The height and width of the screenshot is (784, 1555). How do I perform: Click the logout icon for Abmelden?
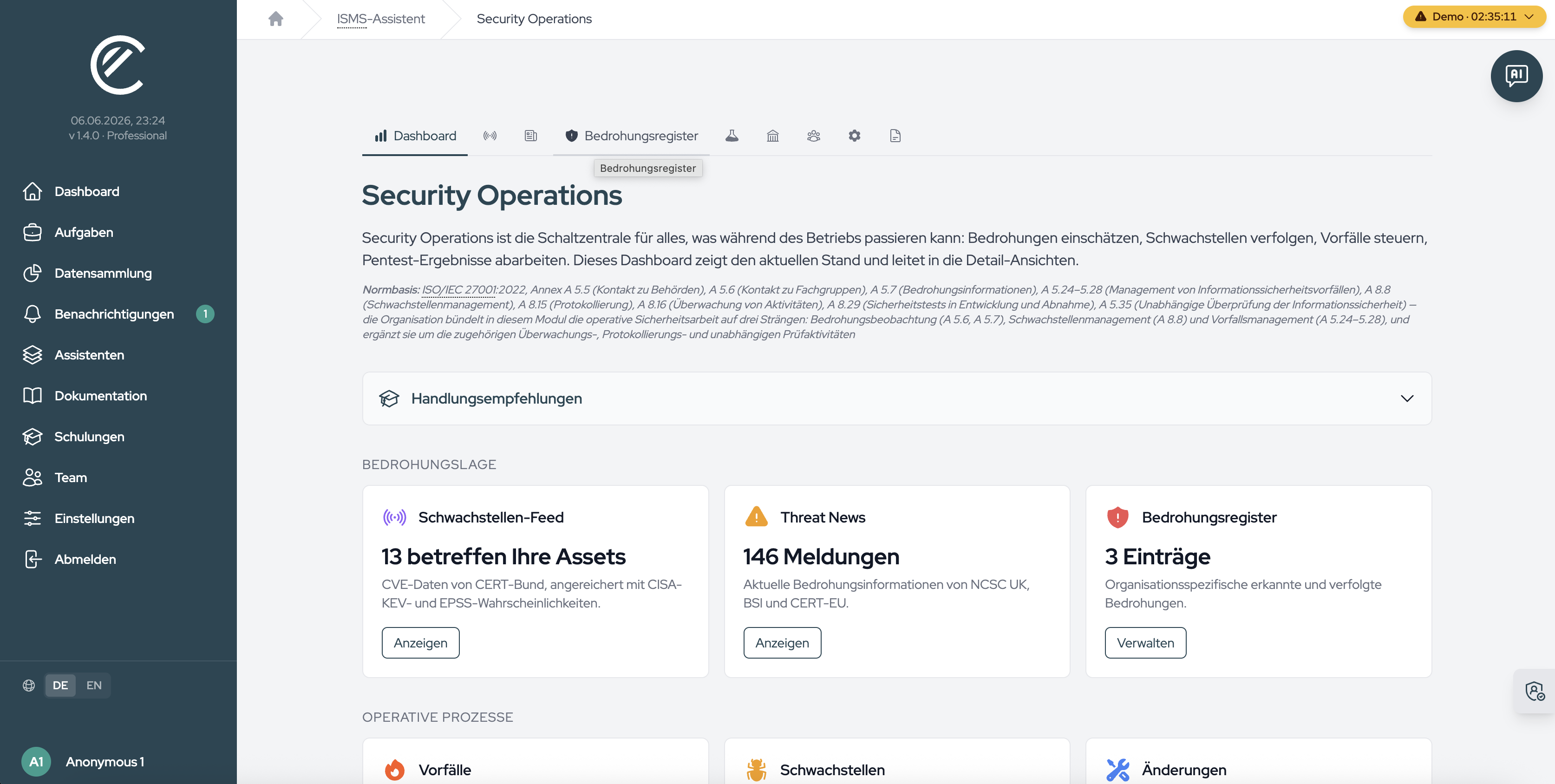[33, 560]
